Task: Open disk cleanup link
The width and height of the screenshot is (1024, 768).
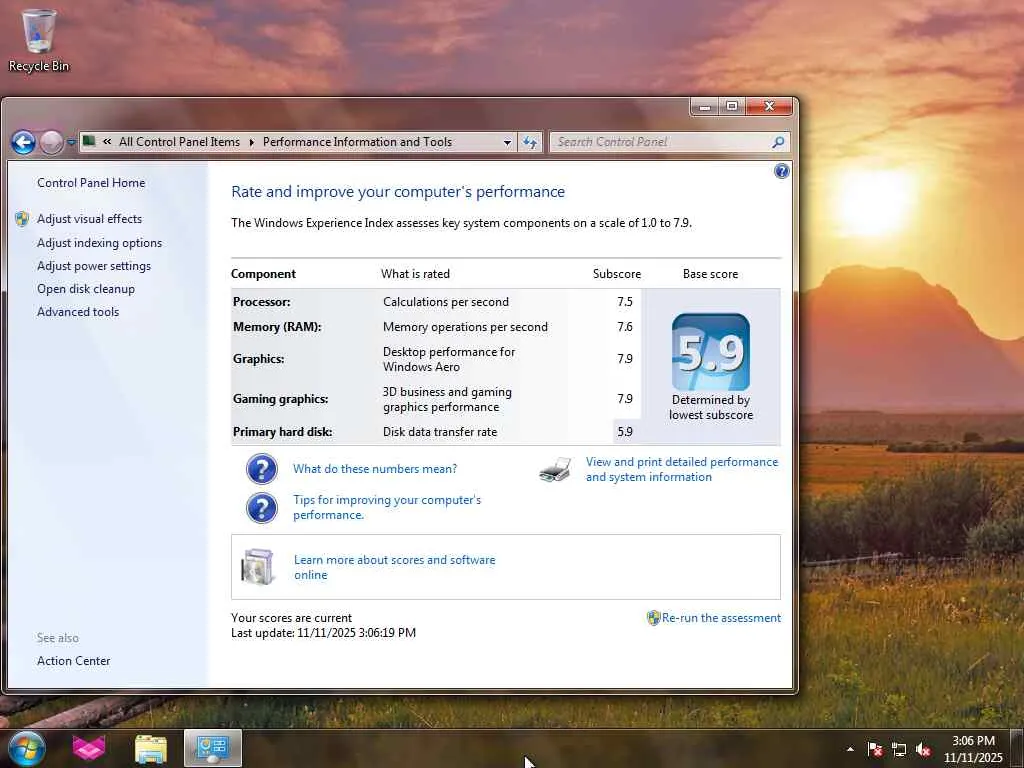Action: [86, 289]
